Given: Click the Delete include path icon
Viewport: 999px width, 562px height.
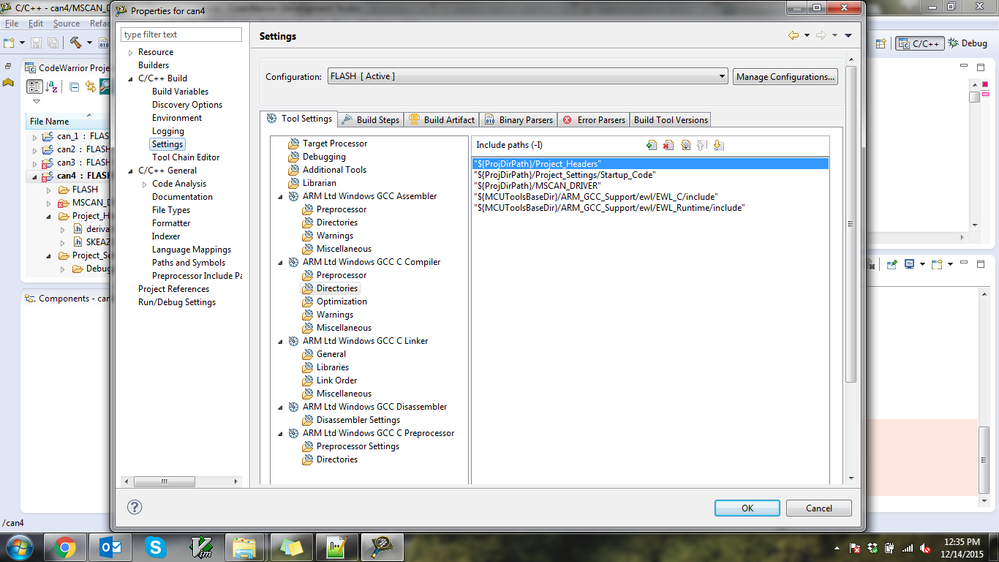Looking at the screenshot, I should (668, 145).
